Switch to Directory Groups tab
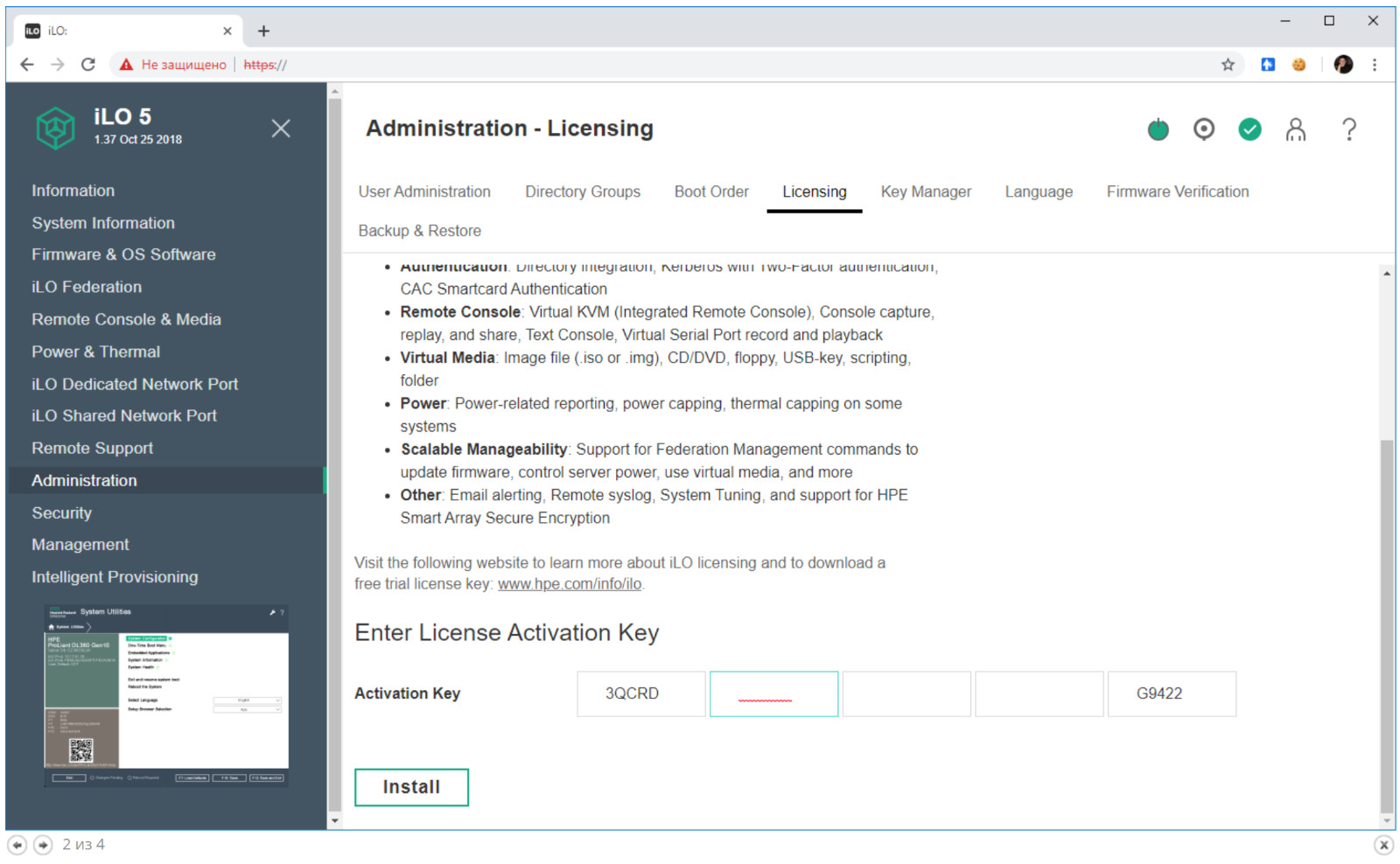The width and height of the screenshot is (1400, 864). (583, 192)
